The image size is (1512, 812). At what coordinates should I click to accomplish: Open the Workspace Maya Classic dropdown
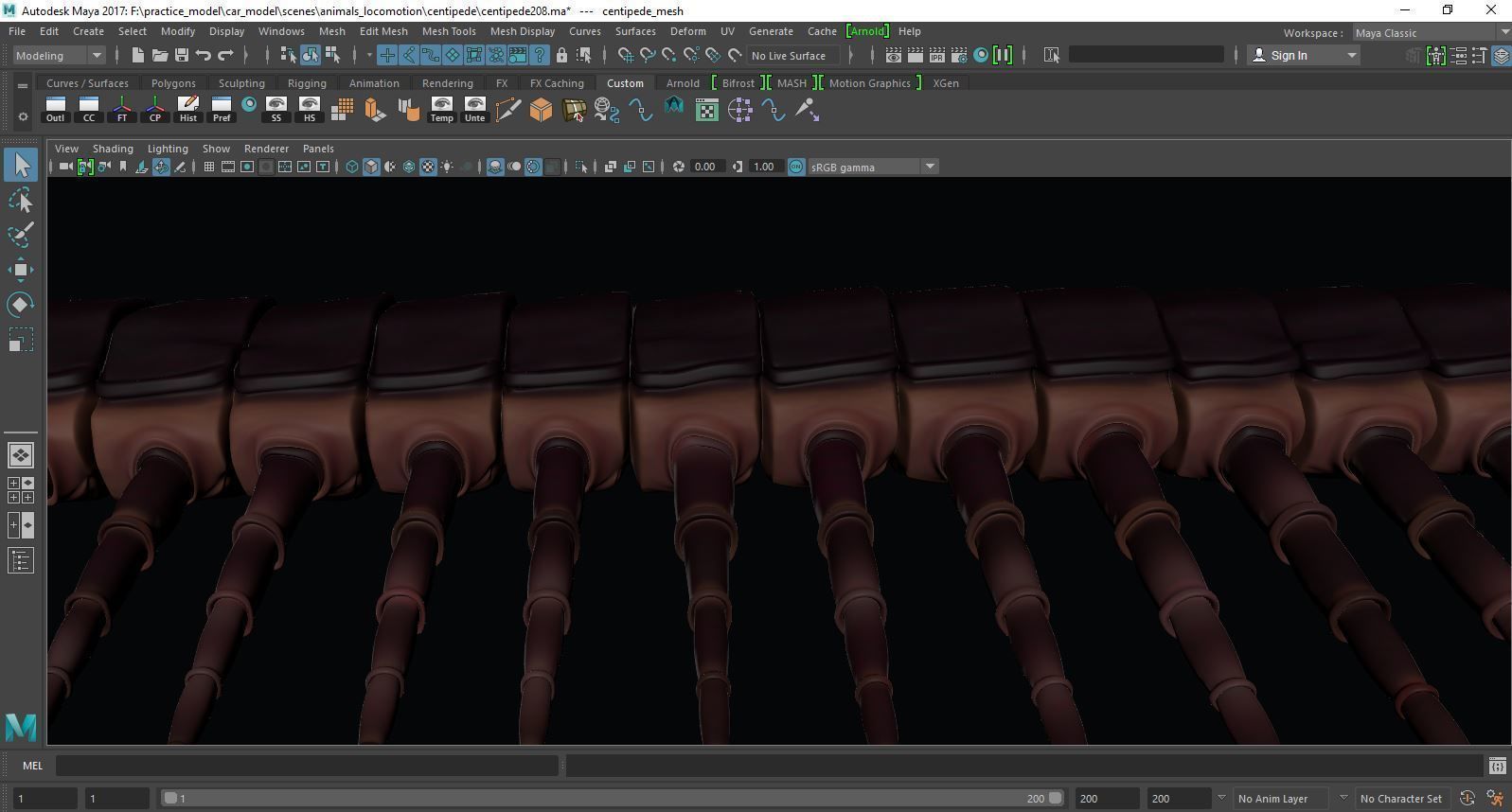click(1431, 32)
